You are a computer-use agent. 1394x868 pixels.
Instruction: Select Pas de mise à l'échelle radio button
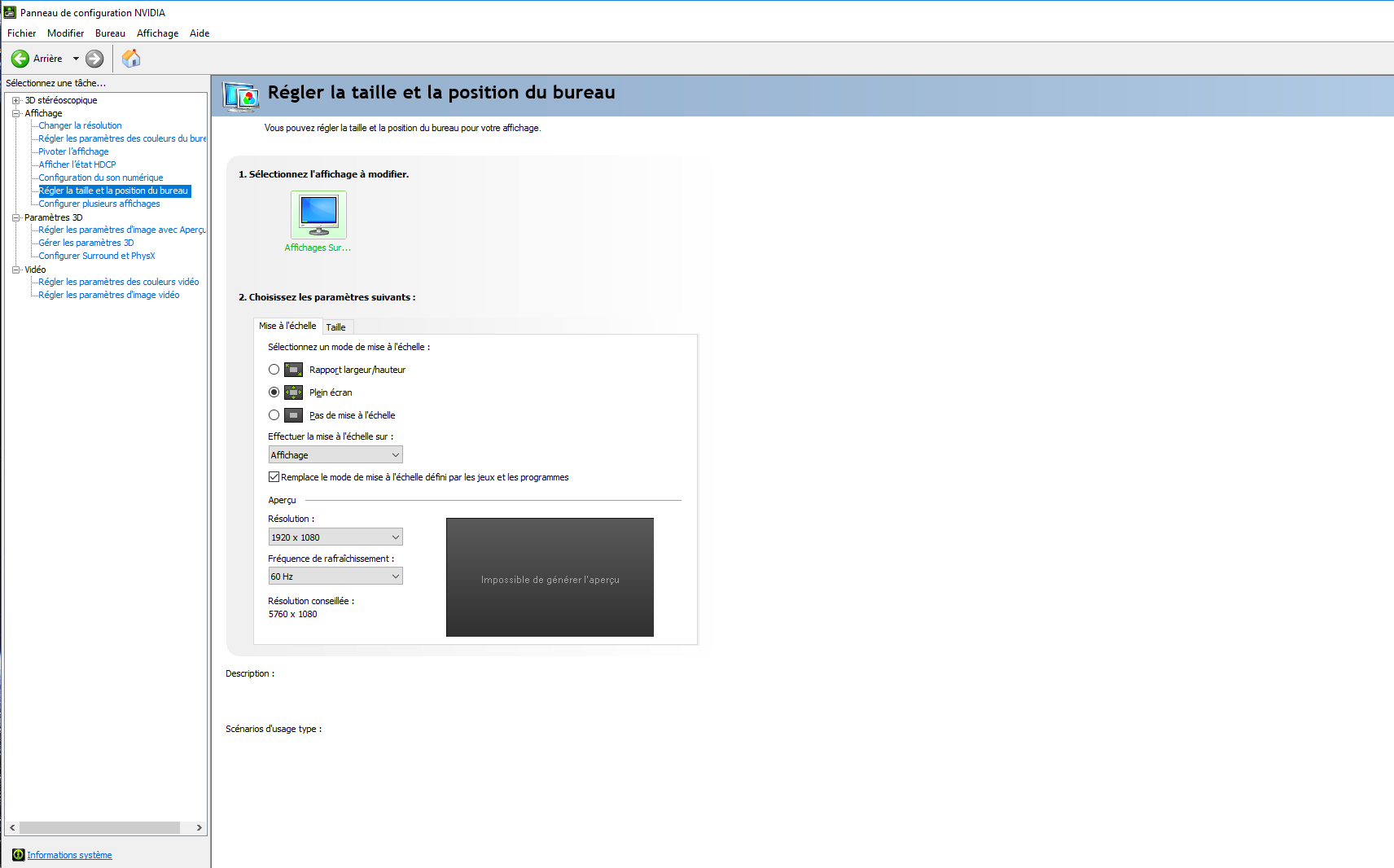(274, 415)
